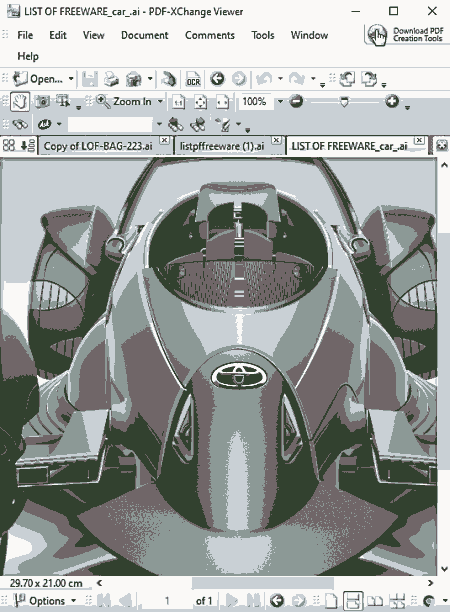Image resolution: width=450 pixels, height=612 pixels.
Task: Click the zoom in plus button
Action: 392,101
